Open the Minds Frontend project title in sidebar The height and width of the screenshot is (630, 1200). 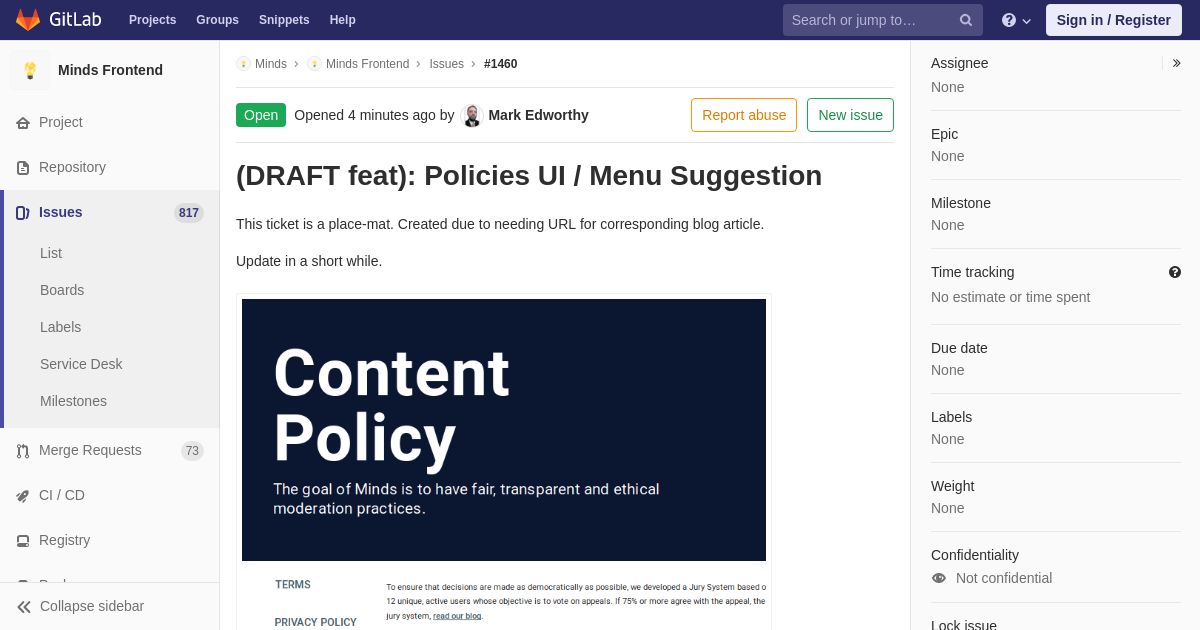click(x=110, y=70)
